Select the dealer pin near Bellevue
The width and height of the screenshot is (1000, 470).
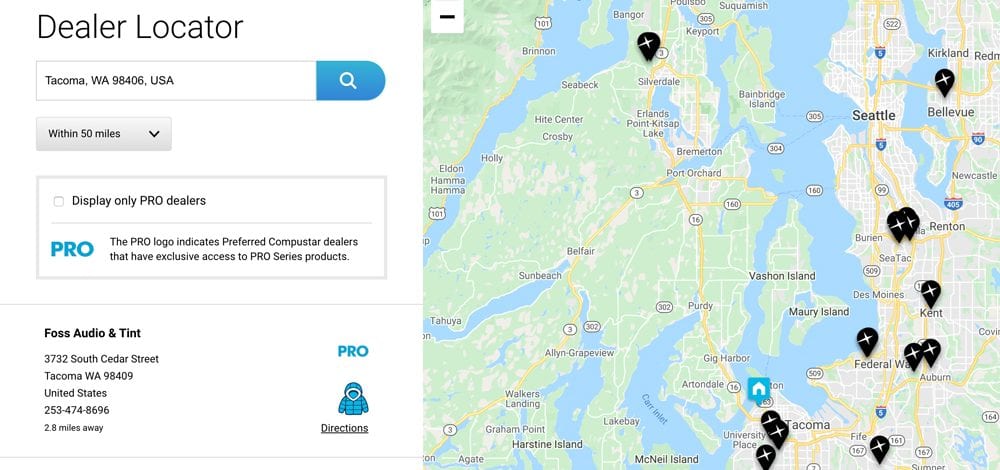[x=944, y=82]
